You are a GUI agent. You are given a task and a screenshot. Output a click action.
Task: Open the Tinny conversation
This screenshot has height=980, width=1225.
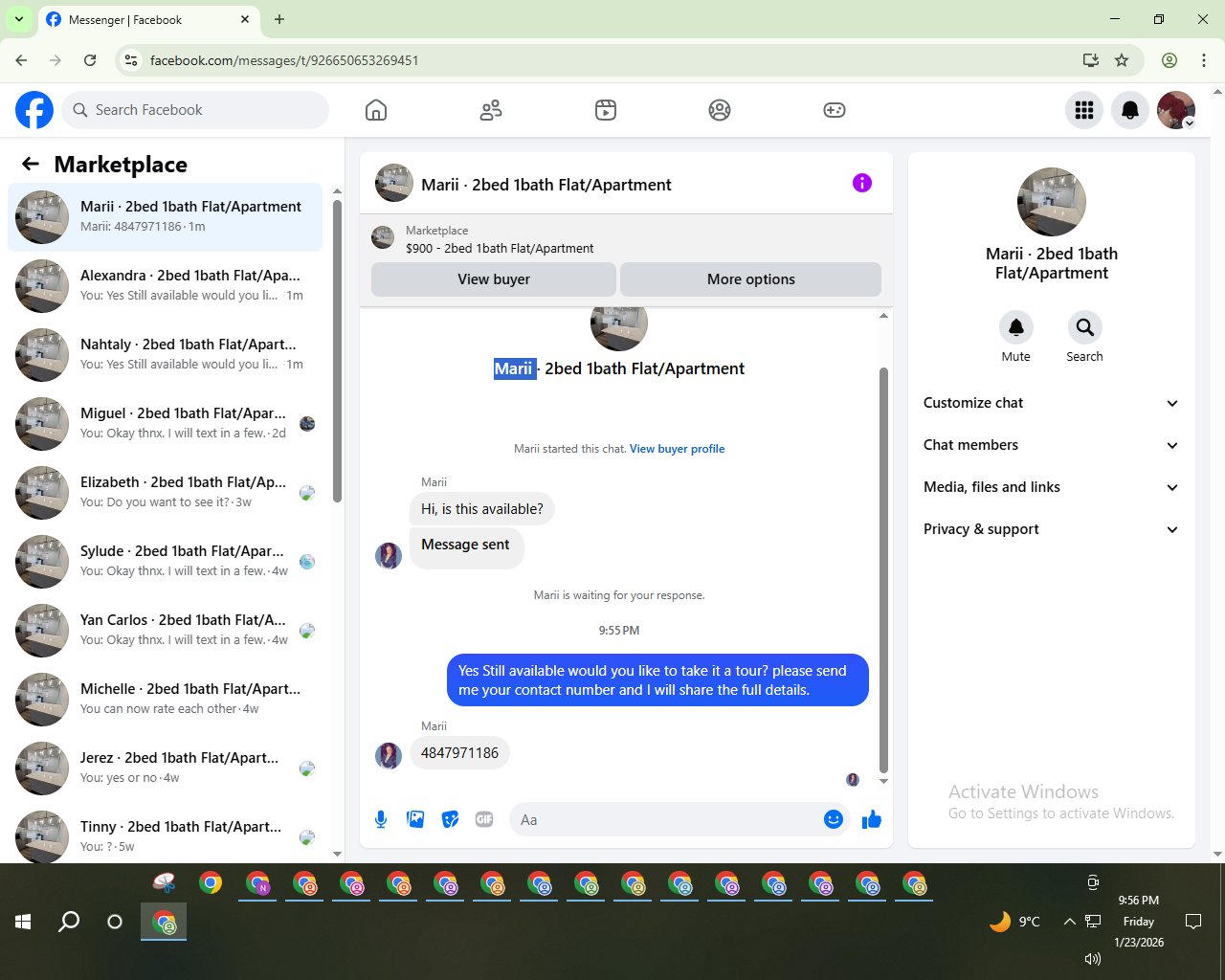pyautogui.click(x=165, y=835)
